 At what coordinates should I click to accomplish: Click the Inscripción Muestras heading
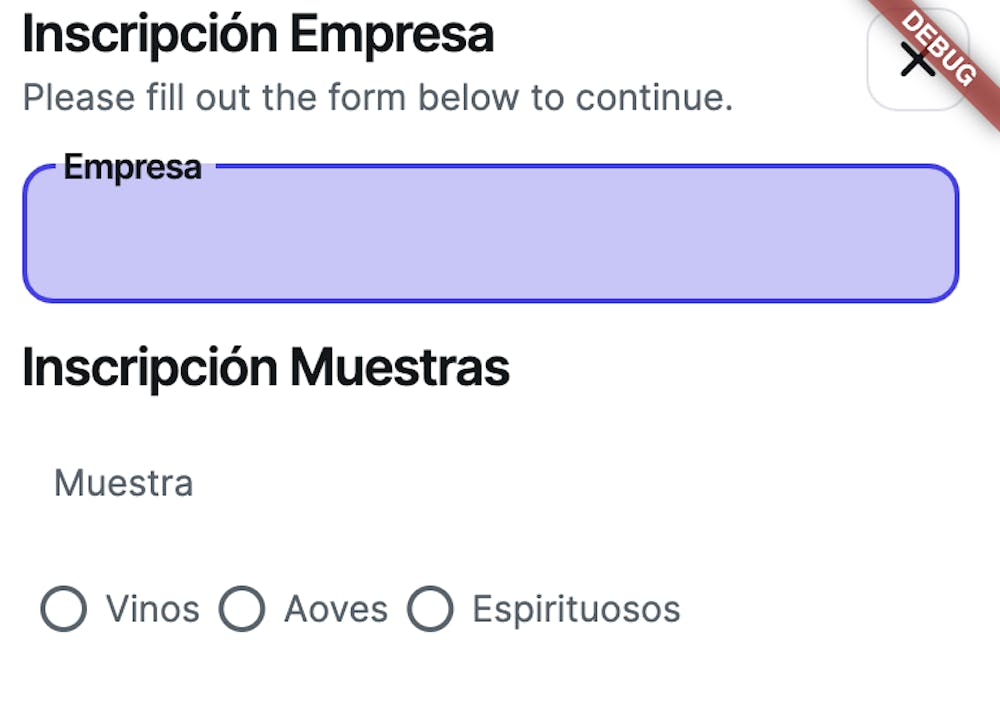pyautogui.click(x=266, y=368)
